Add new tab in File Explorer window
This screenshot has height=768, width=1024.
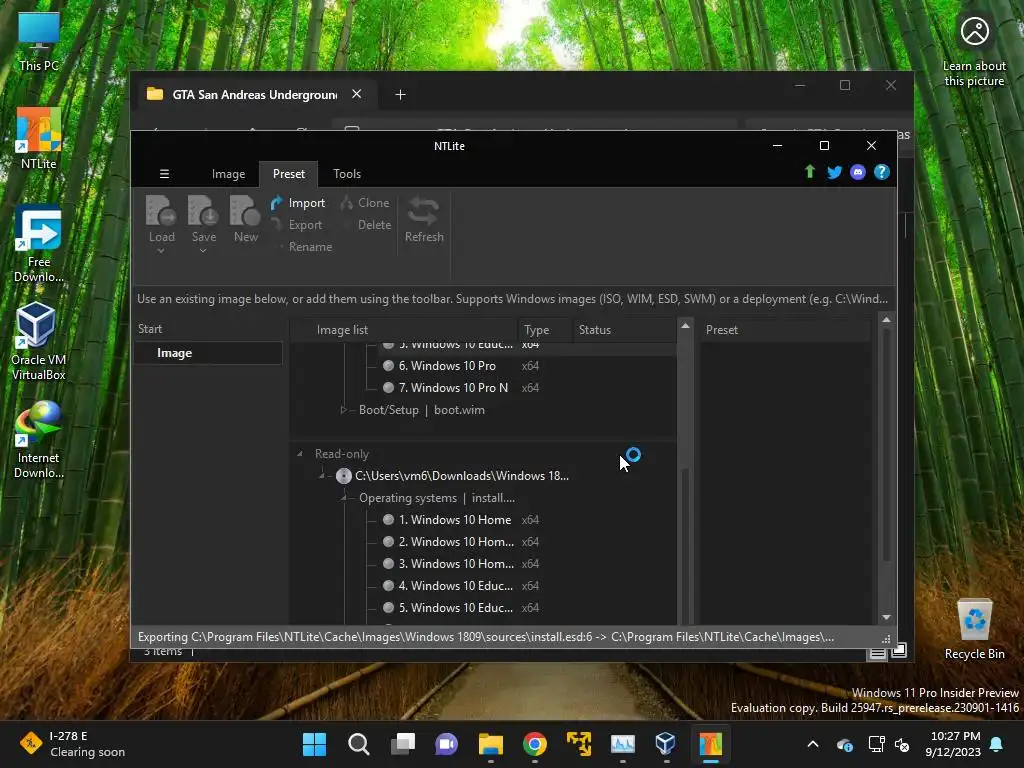pyautogui.click(x=400, y=95)
